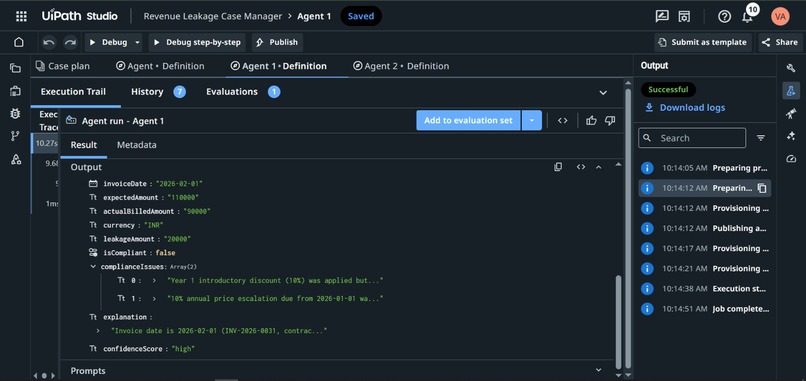Expand the explanation text value
Image resolution: width=806 pixels, height=381 pixels.
98,331
